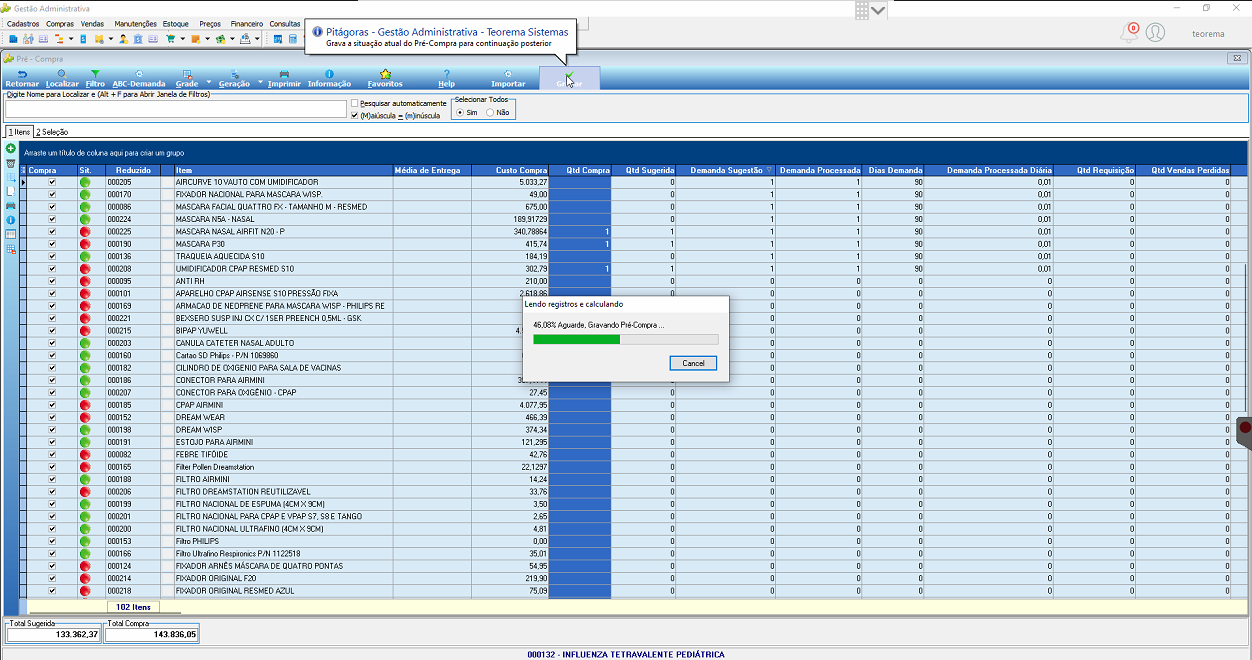
Task: Uncheck Compra for DREAM WEAR row
Action: click(52, 417)
